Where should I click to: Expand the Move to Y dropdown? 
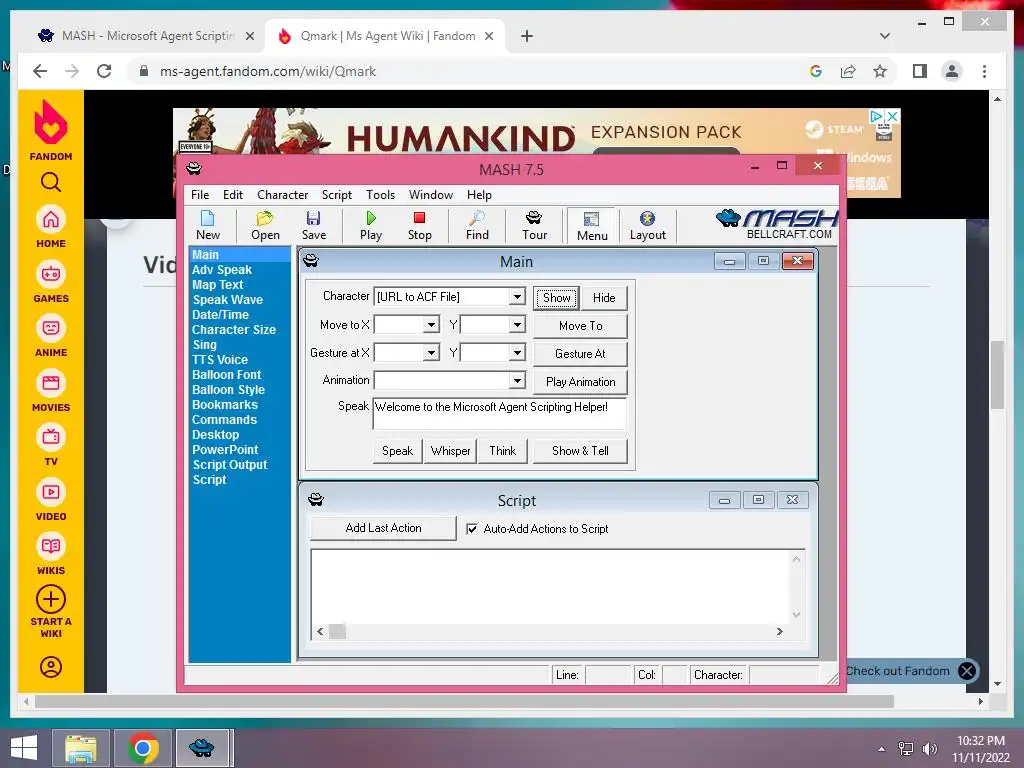[517, 325]
